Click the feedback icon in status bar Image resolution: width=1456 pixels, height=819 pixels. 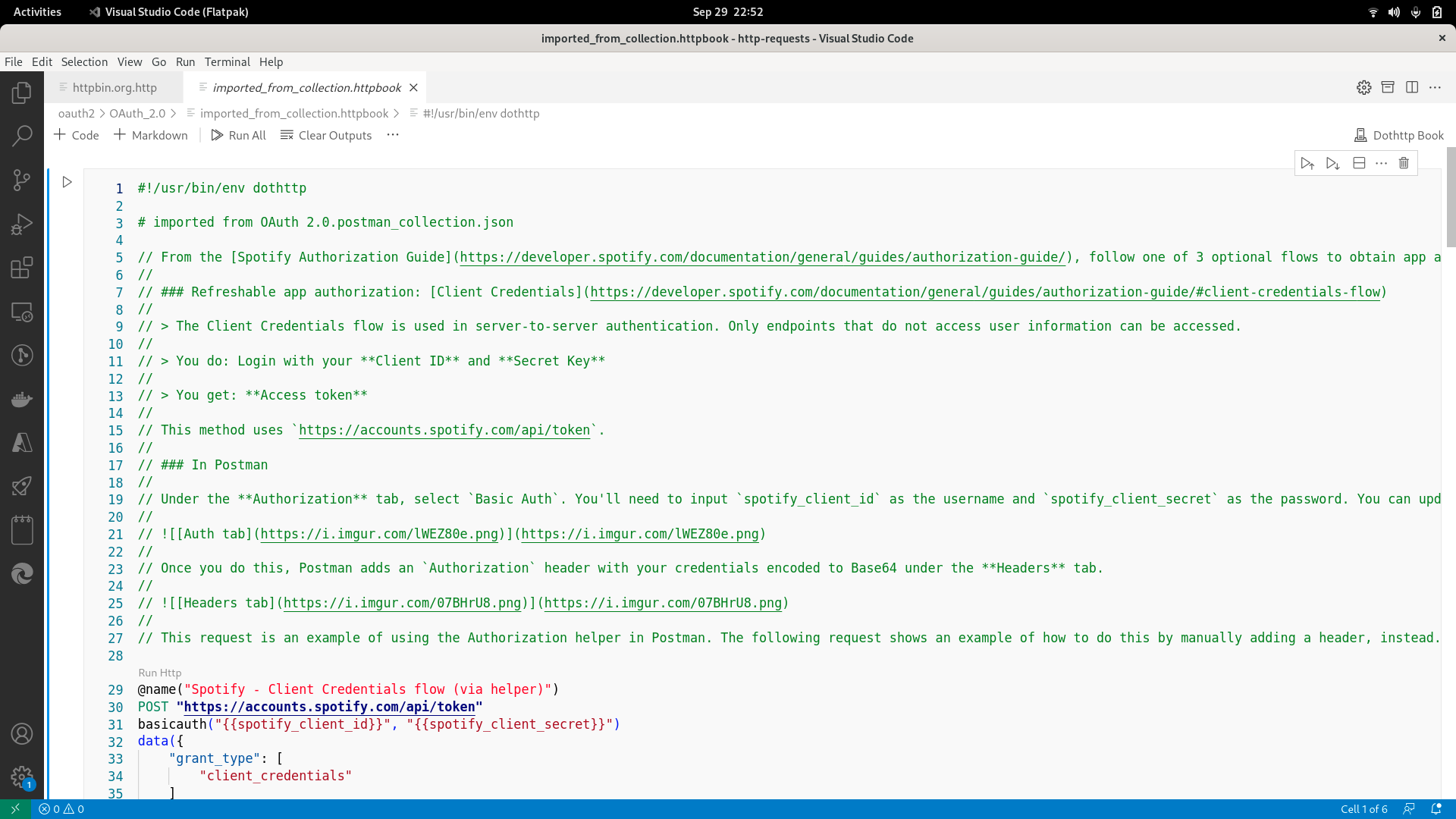click(1409, 809)
